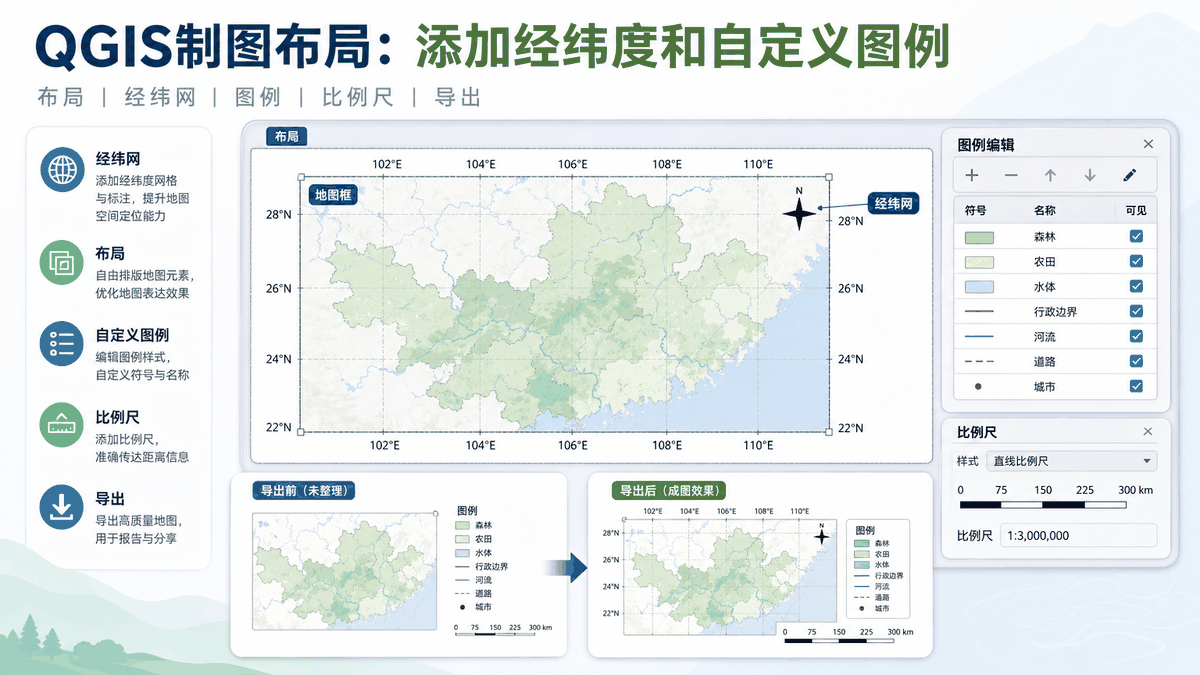The height and width of the screenshot is (675, 1200).
Task: Click the scale bar in 导出后 preview
Action: point(846,636)
